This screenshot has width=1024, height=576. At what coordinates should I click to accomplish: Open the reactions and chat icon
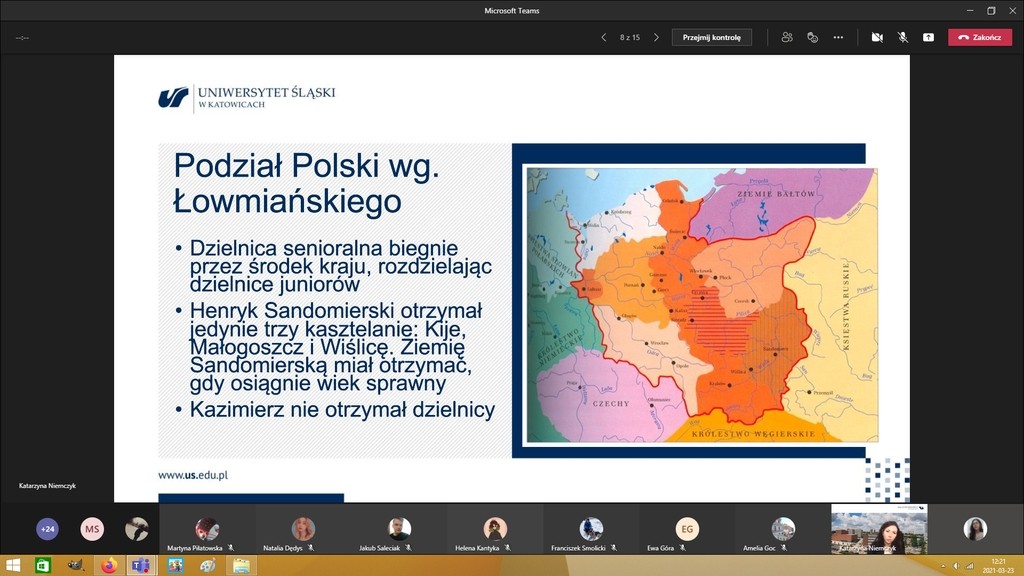click(x=812, y=37)
